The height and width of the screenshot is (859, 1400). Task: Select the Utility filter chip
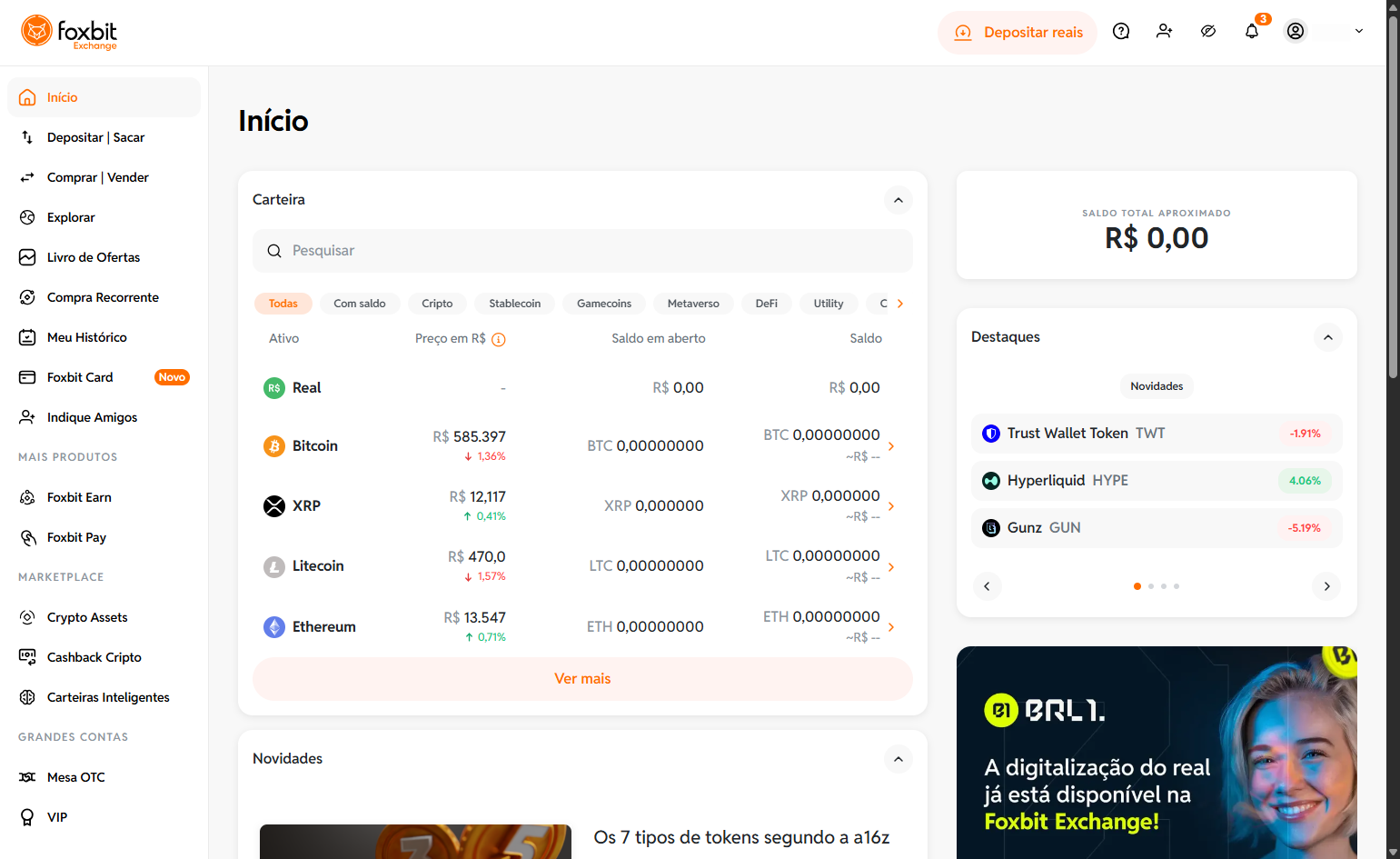click(x=829, y=304)
